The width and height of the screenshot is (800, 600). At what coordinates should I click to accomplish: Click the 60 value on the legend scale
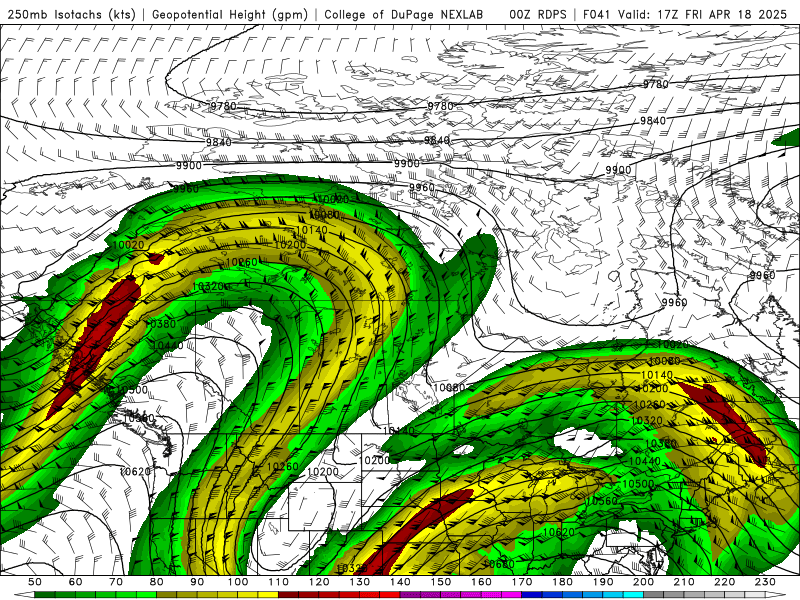pyautogui.click(x=76, y=582)
